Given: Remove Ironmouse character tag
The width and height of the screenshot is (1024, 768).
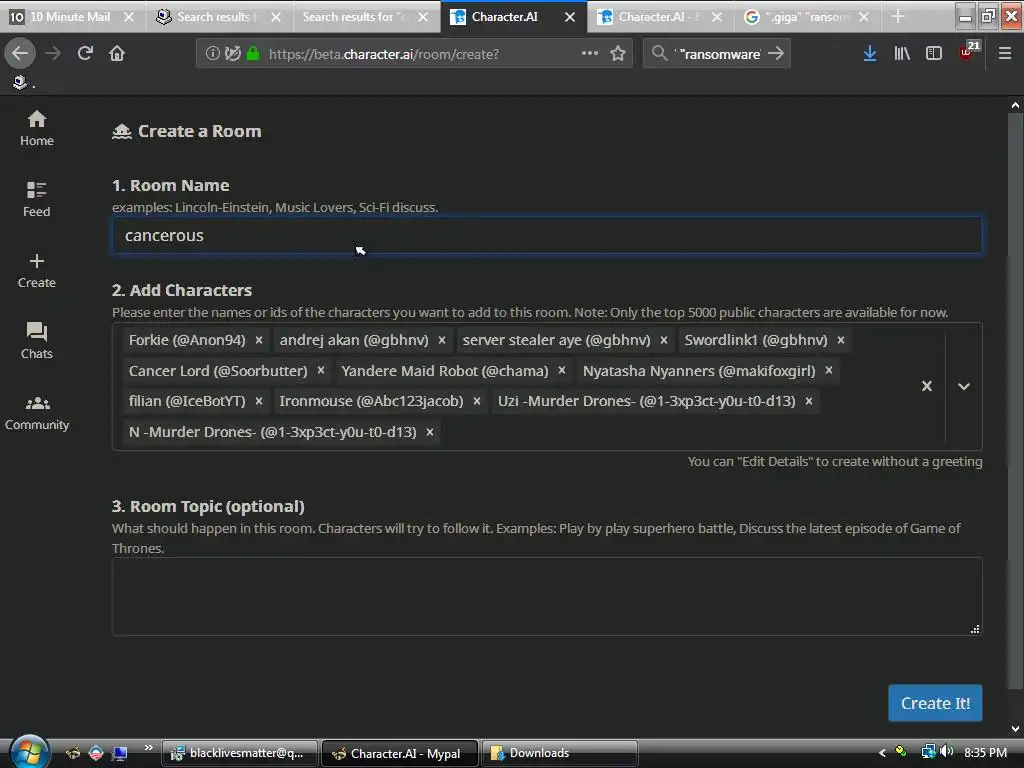Looking at the screenshot, I should (477, 401).
